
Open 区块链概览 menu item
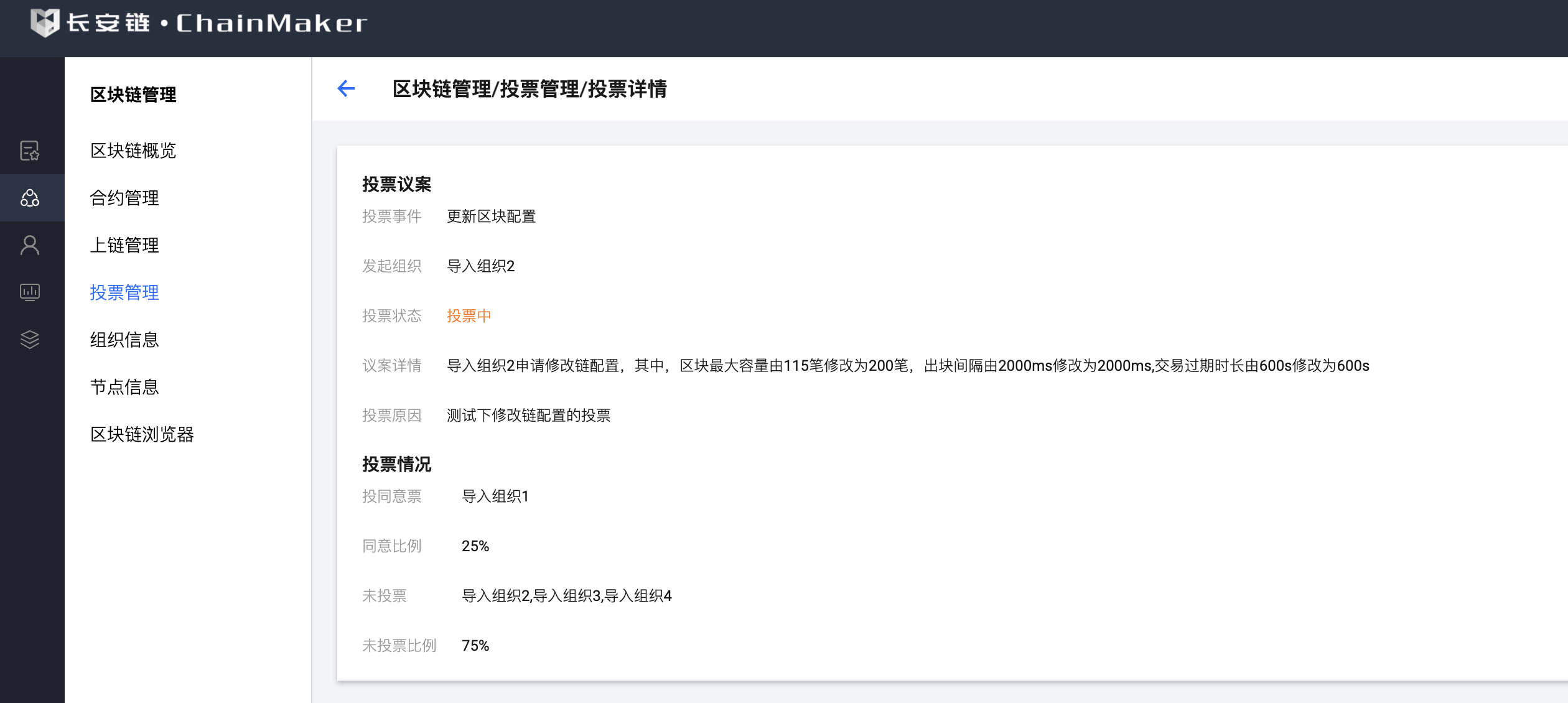[133, 151]
